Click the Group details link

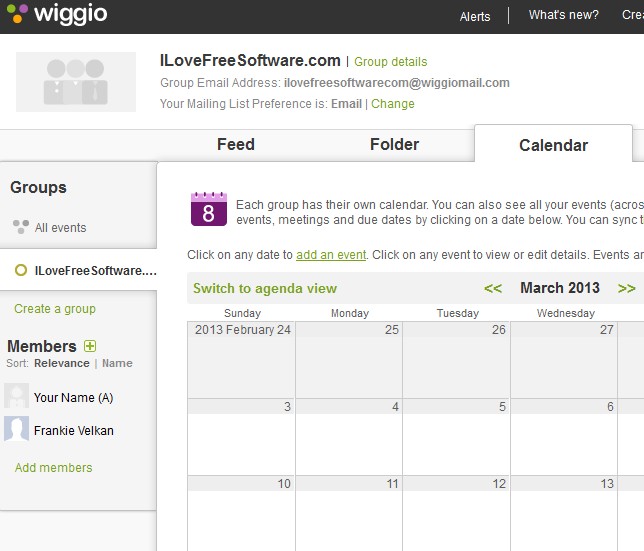pos(390,62)
